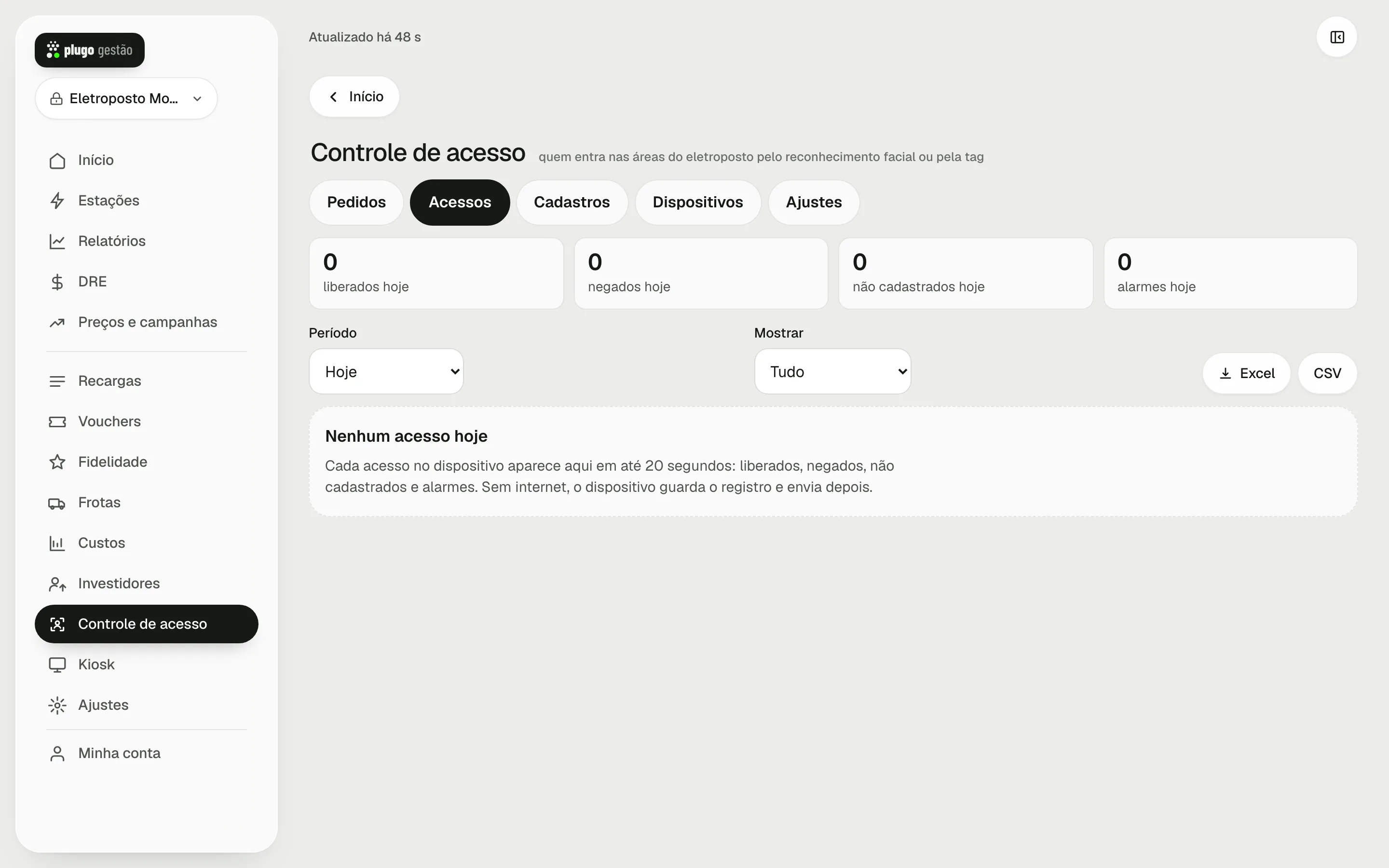Export accesses with the Excel button
This screenshot has height=868, width=1389.
tap(1246, 373)
